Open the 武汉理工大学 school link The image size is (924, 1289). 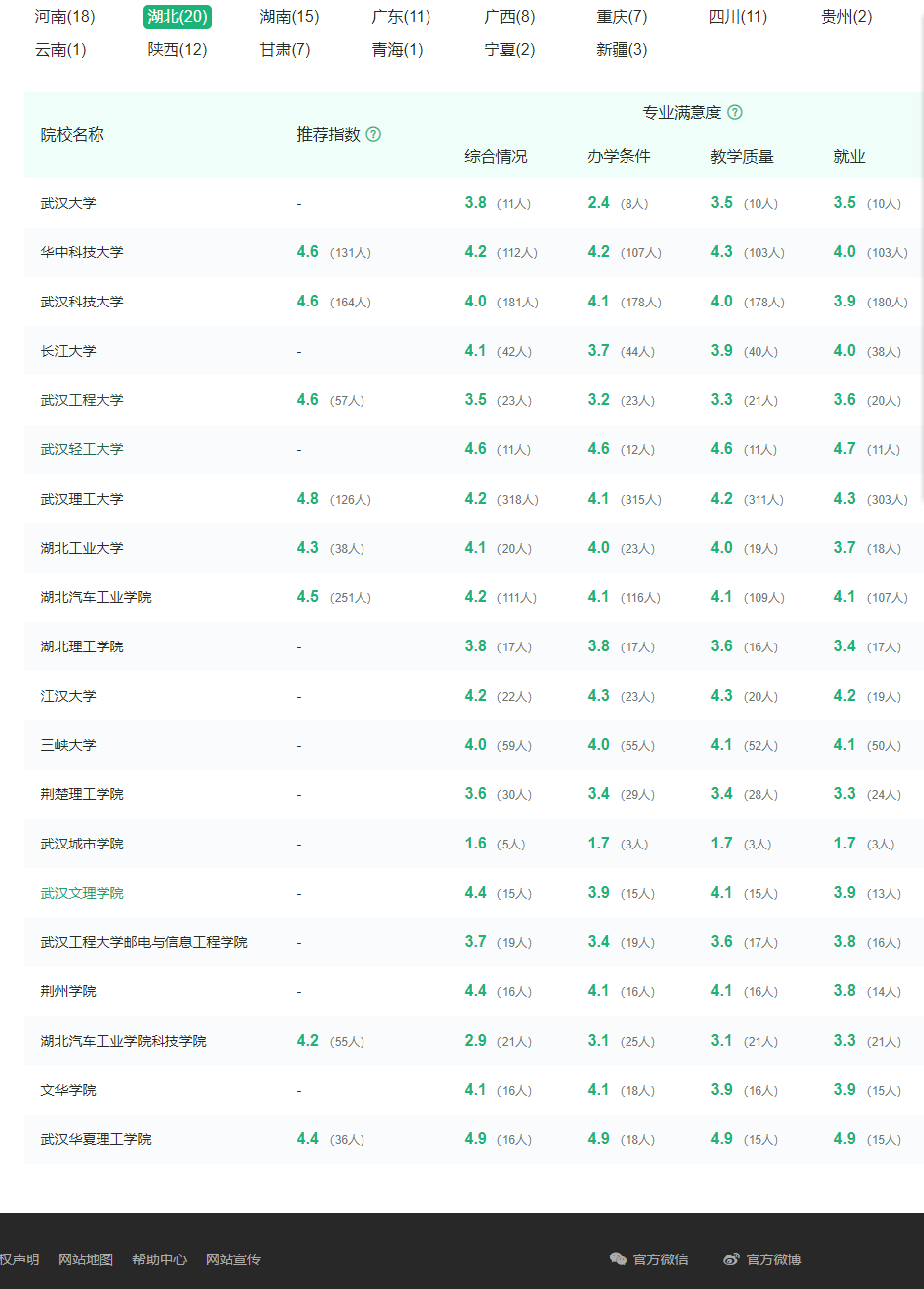(83, 499)
